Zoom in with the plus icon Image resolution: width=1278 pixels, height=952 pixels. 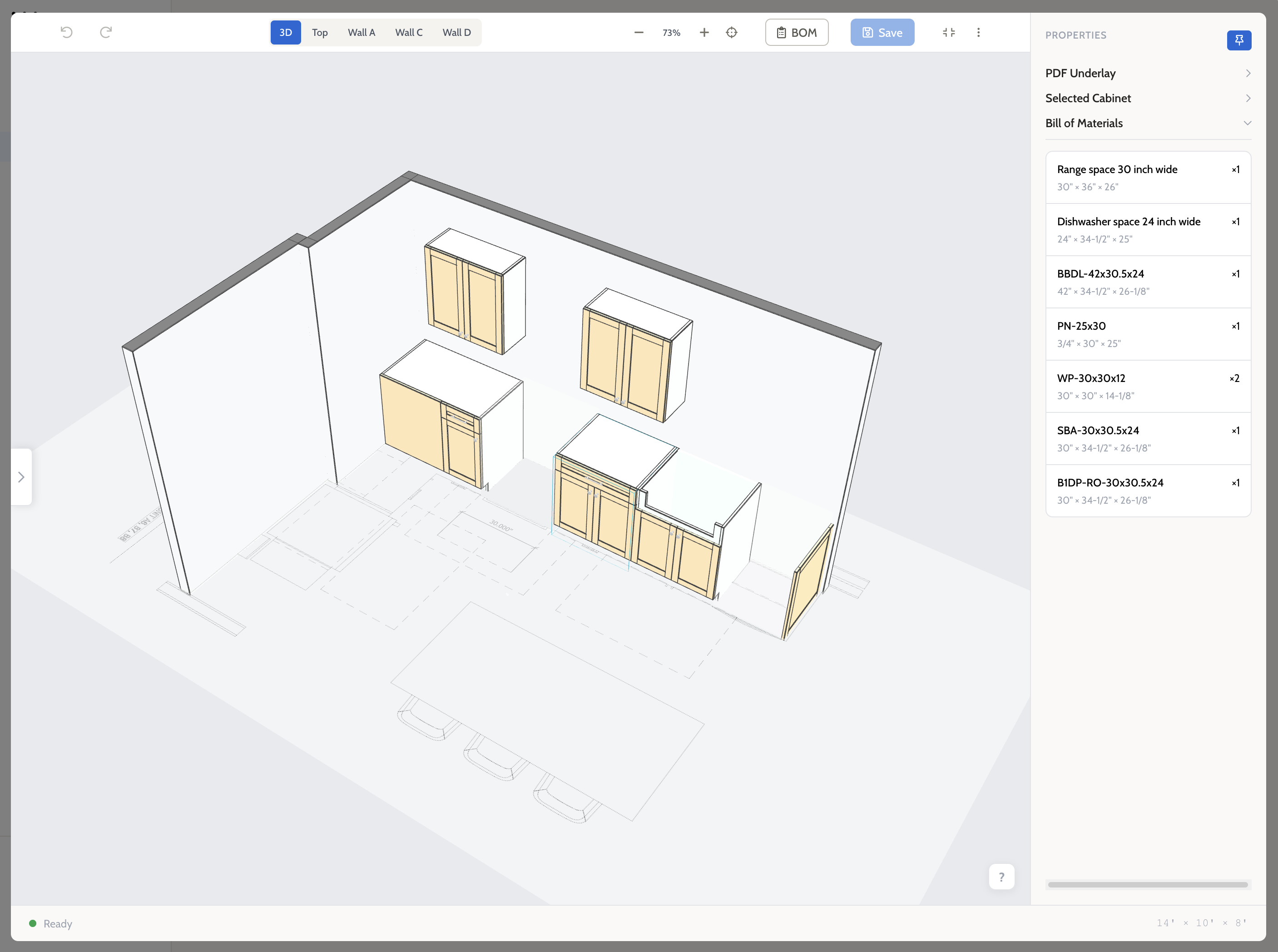click(x=704, y=33)
